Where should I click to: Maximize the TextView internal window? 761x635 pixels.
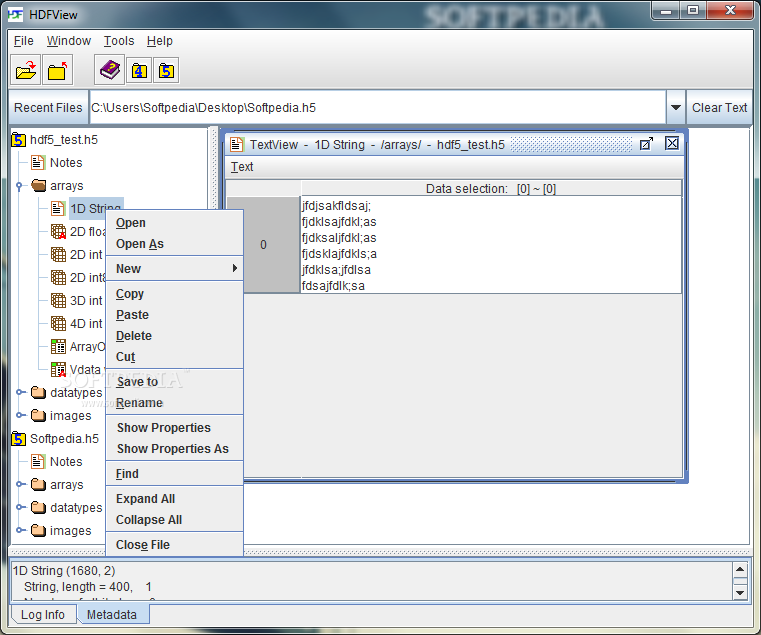click(x=646, y=144)
